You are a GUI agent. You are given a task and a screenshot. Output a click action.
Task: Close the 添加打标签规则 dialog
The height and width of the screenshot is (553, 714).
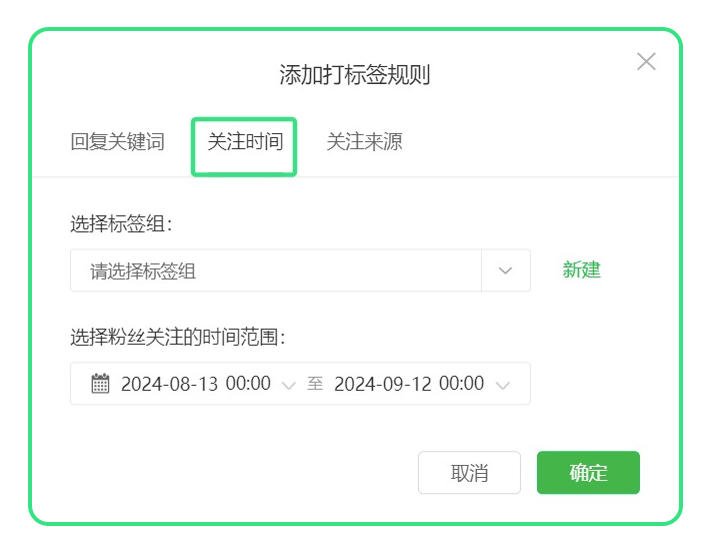646,61
